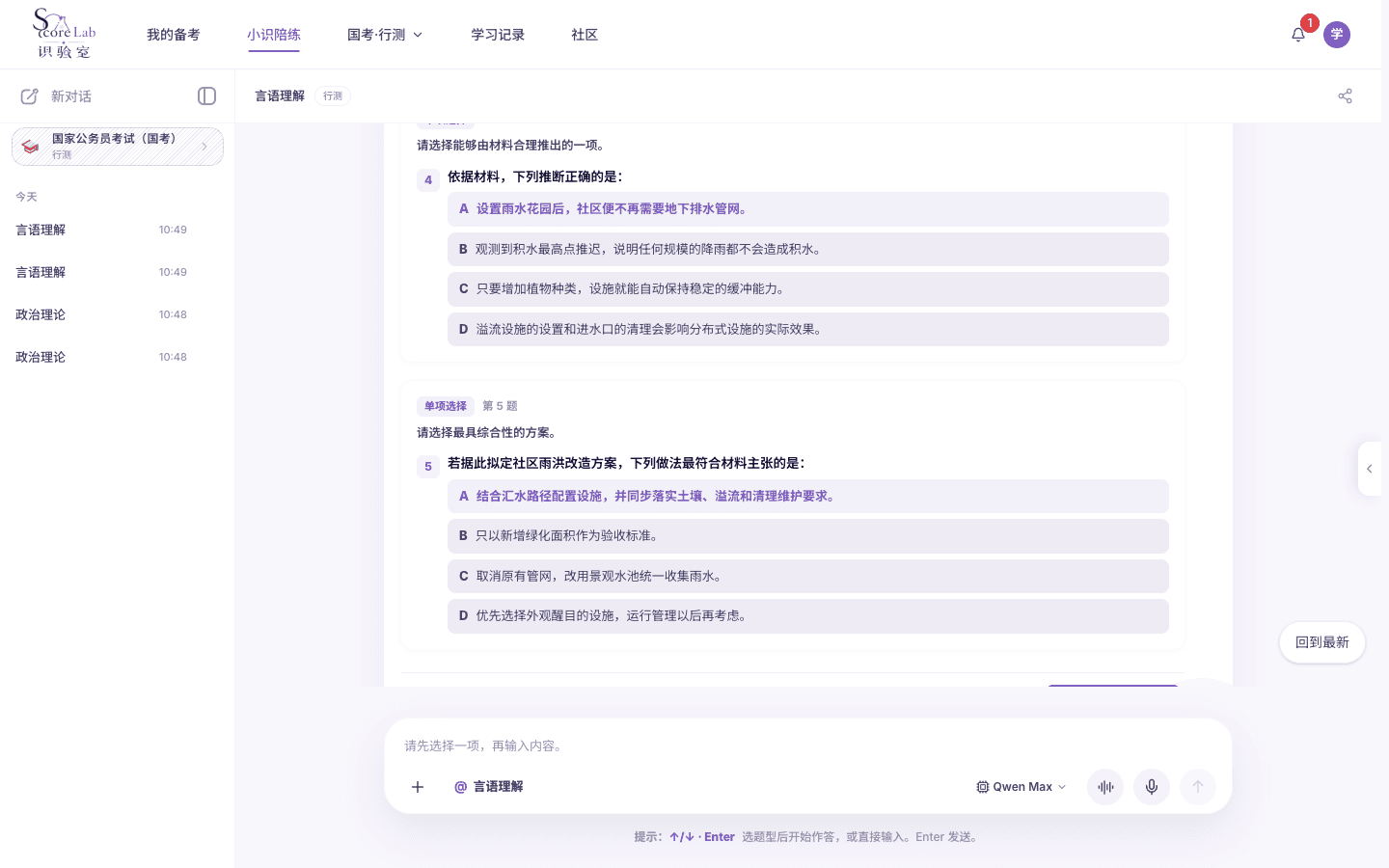Expand the 国家公务员考试 selector chevron
Image resolution: width=1389 pixels, height=868 pixels.
coord(204,147)
